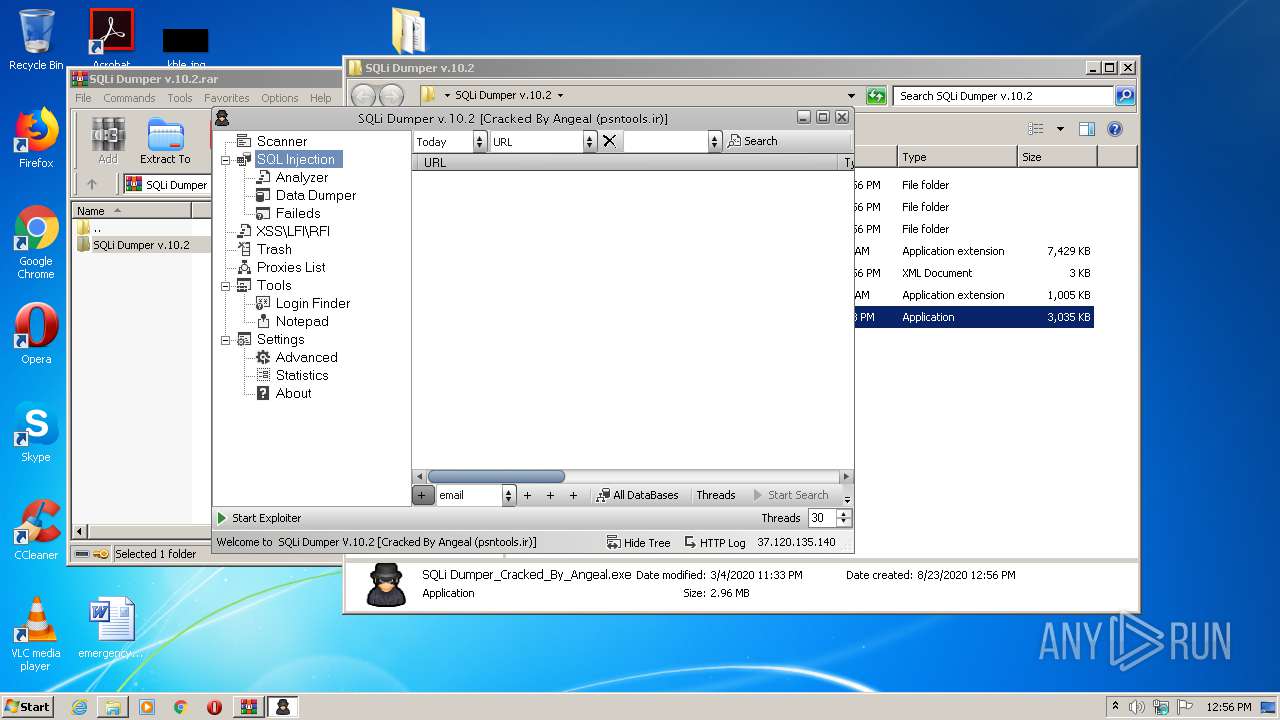The image size is (1280, 720).
Task: Toggle Hide Tree in status bar
Action: [x=638, y=542]
